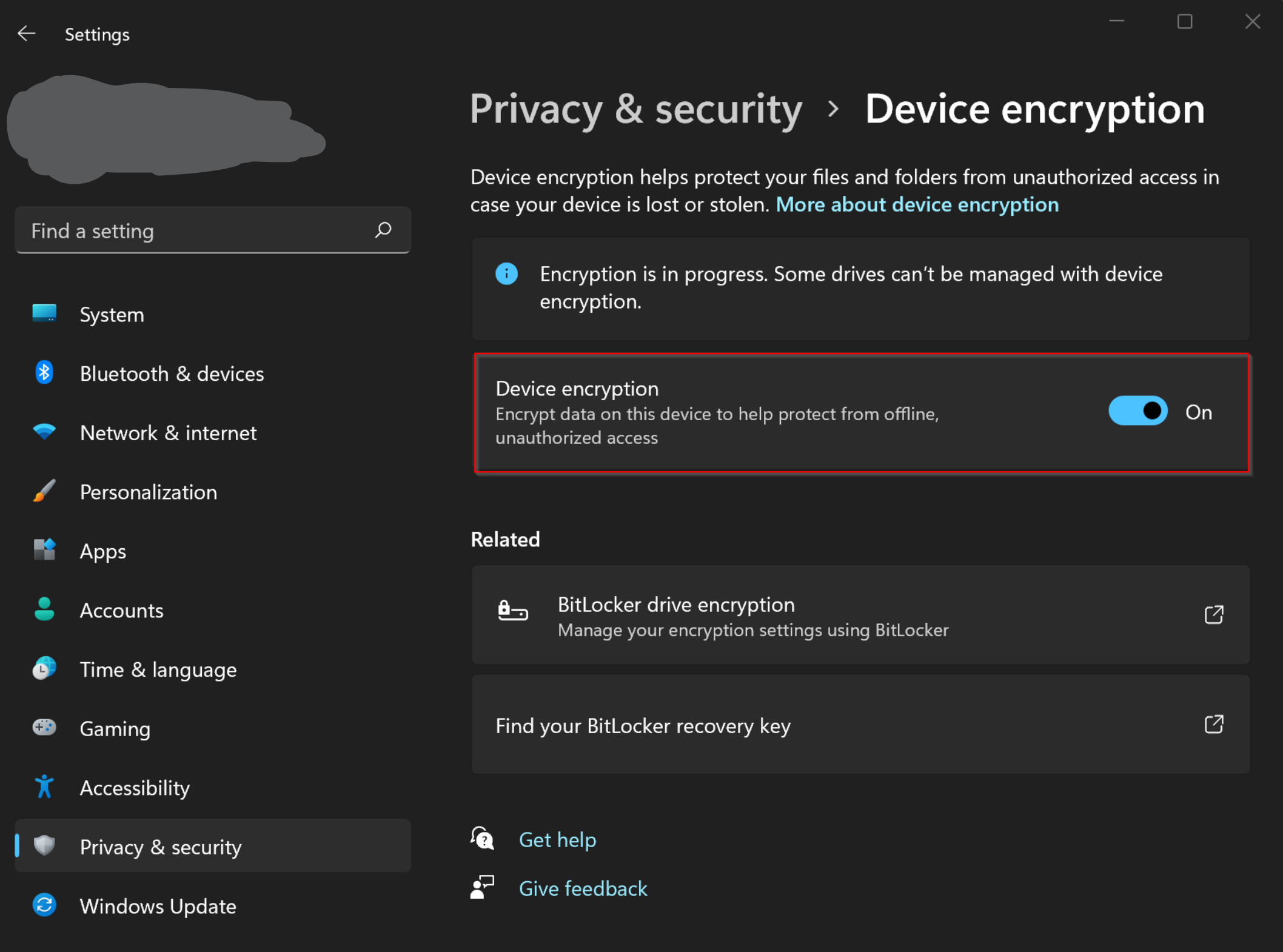Click the Gaming controller icon
This screenshot has height=952, width=1283.
pyautogui.click(x=44, y=727)
